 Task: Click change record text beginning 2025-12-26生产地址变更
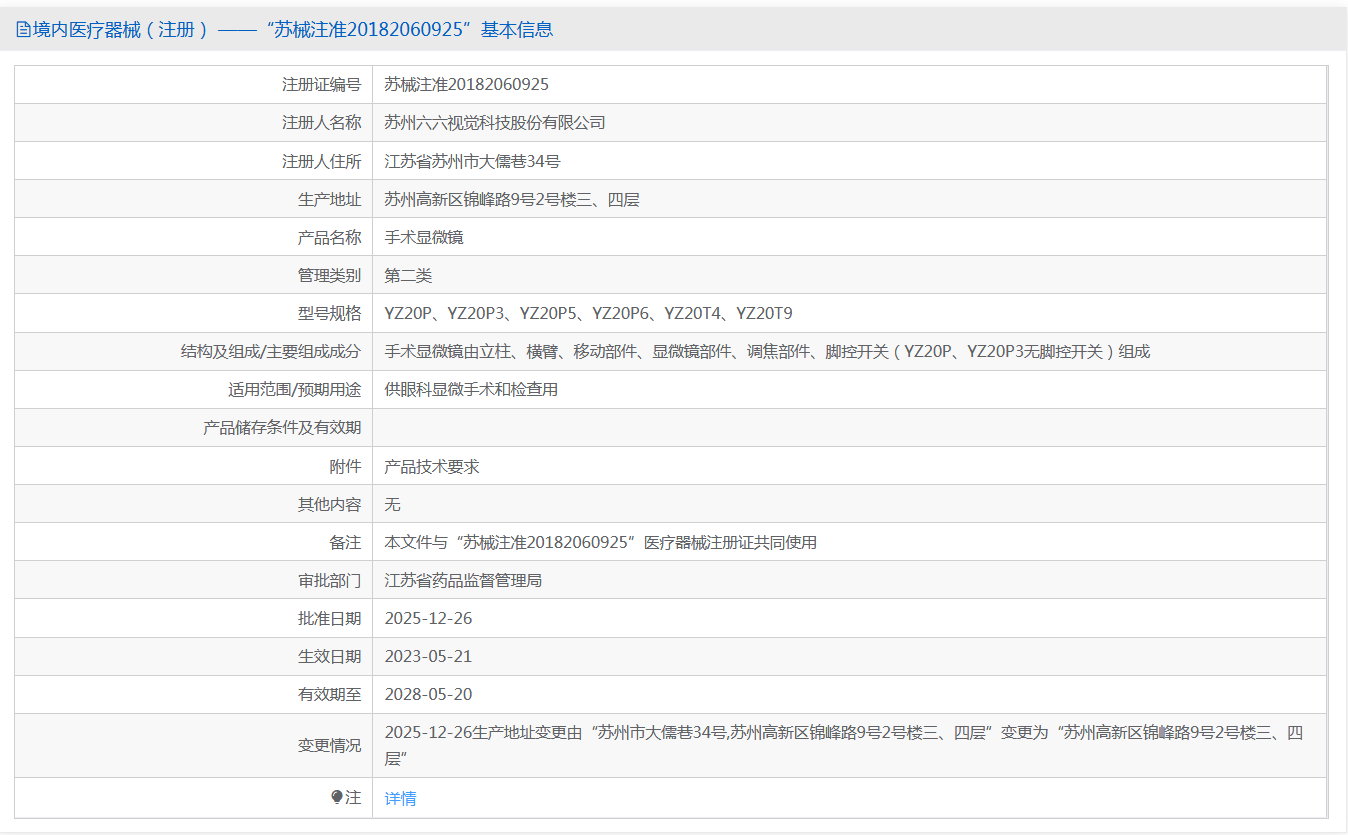tap(844, 746)
